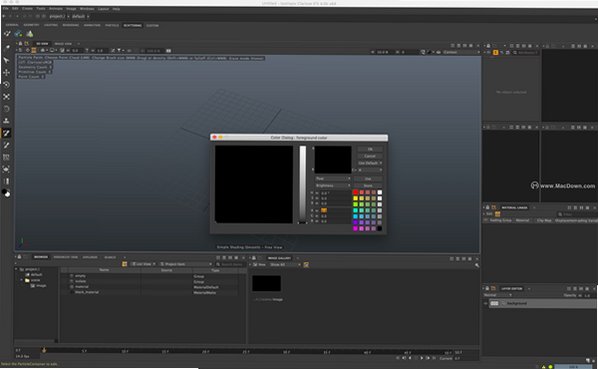
Task: Pick the bright green preset swatch
Action: [x=355, y=204]
